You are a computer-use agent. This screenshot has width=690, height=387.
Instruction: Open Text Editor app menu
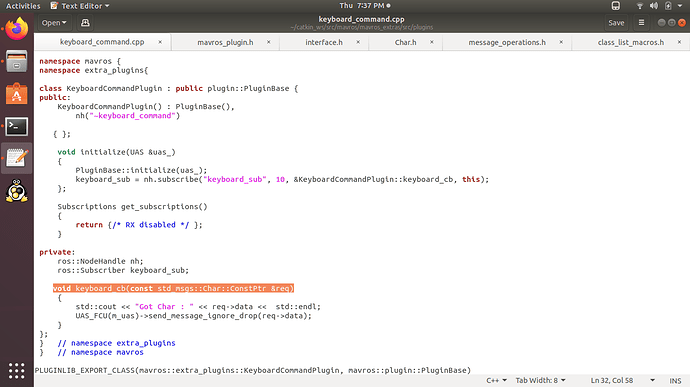tap(79, 6)
